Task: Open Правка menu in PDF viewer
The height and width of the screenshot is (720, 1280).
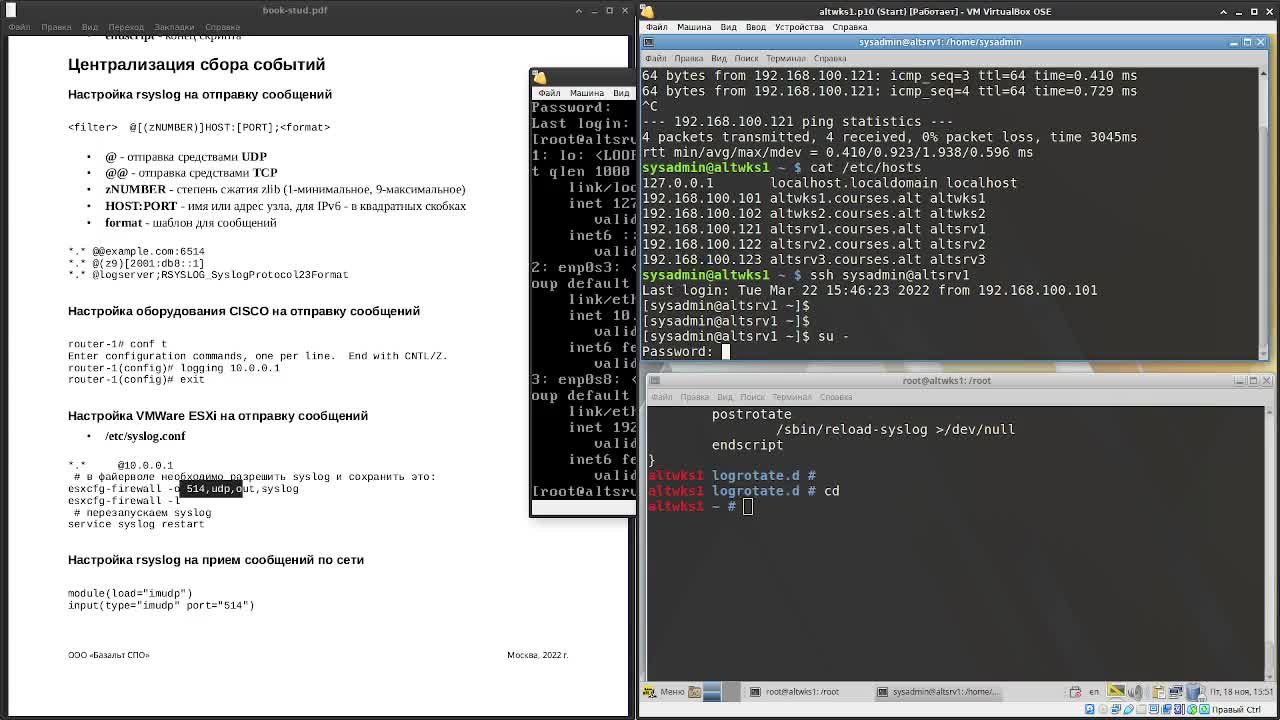Action: coord(56,27)
